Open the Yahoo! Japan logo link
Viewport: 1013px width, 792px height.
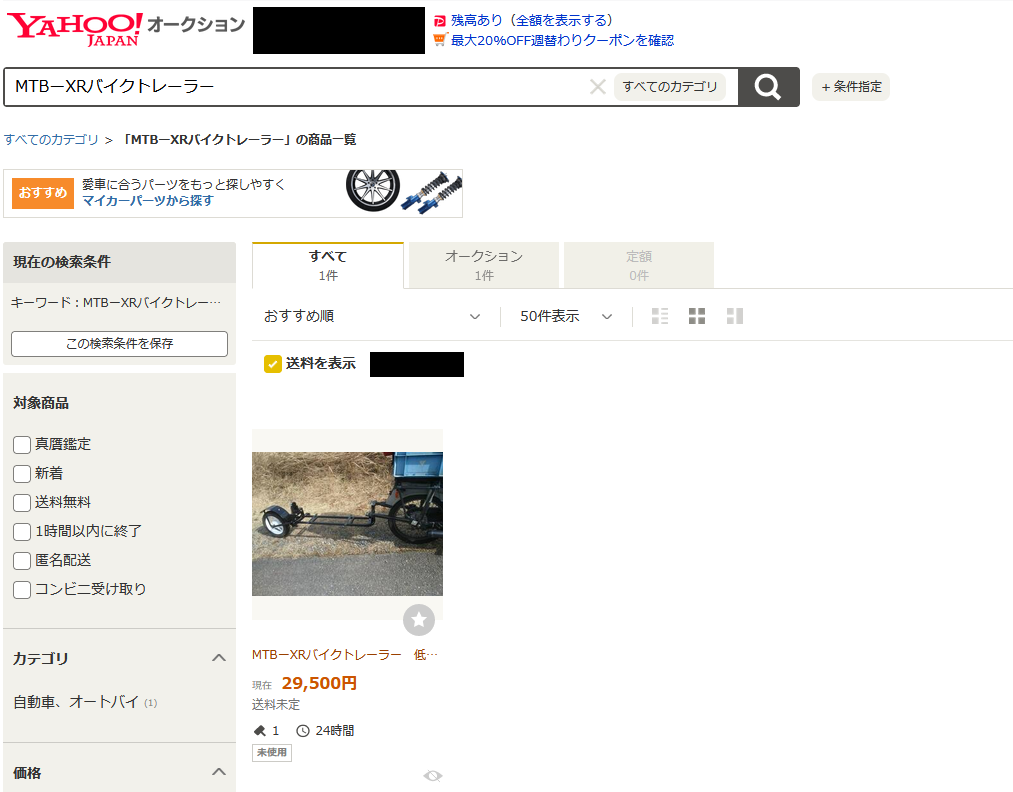tap(74, 29)
